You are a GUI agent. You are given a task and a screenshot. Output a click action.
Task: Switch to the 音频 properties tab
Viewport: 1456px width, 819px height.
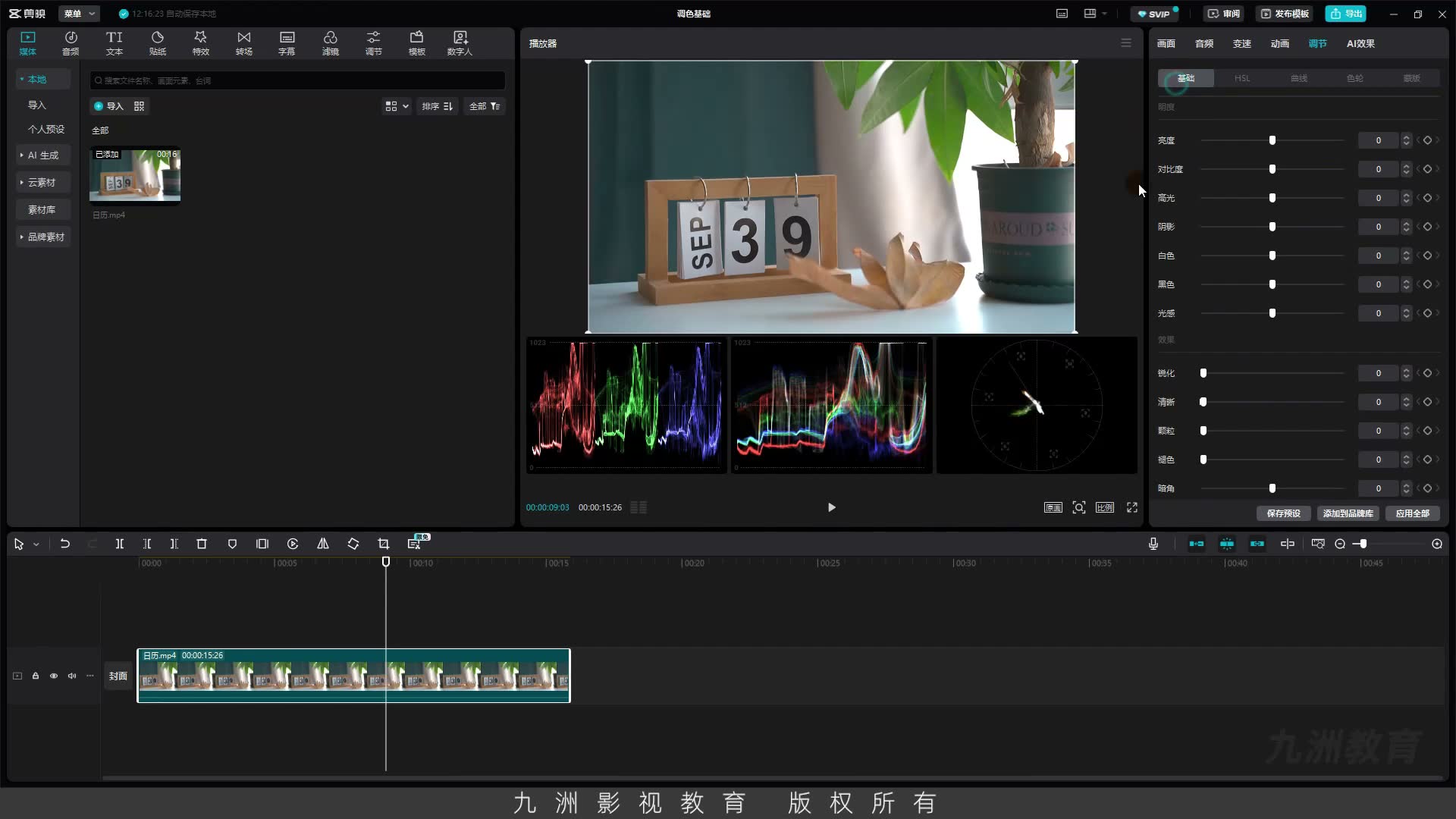[x=1204, y=44]
